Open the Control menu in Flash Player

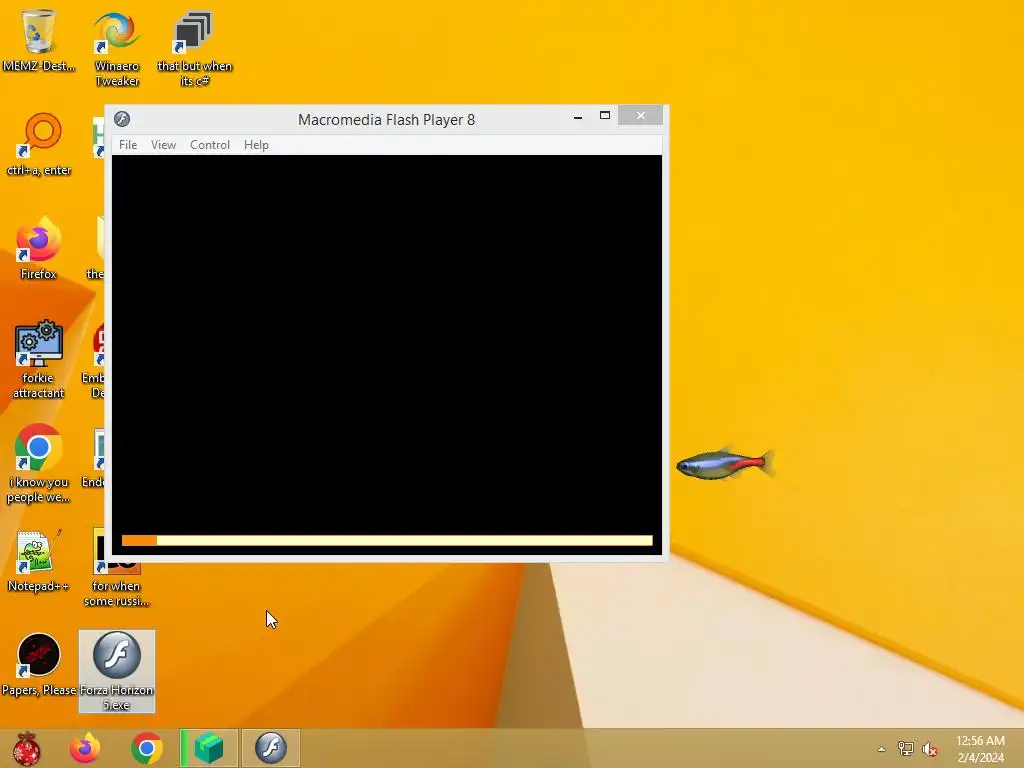(x=210, y=145)
